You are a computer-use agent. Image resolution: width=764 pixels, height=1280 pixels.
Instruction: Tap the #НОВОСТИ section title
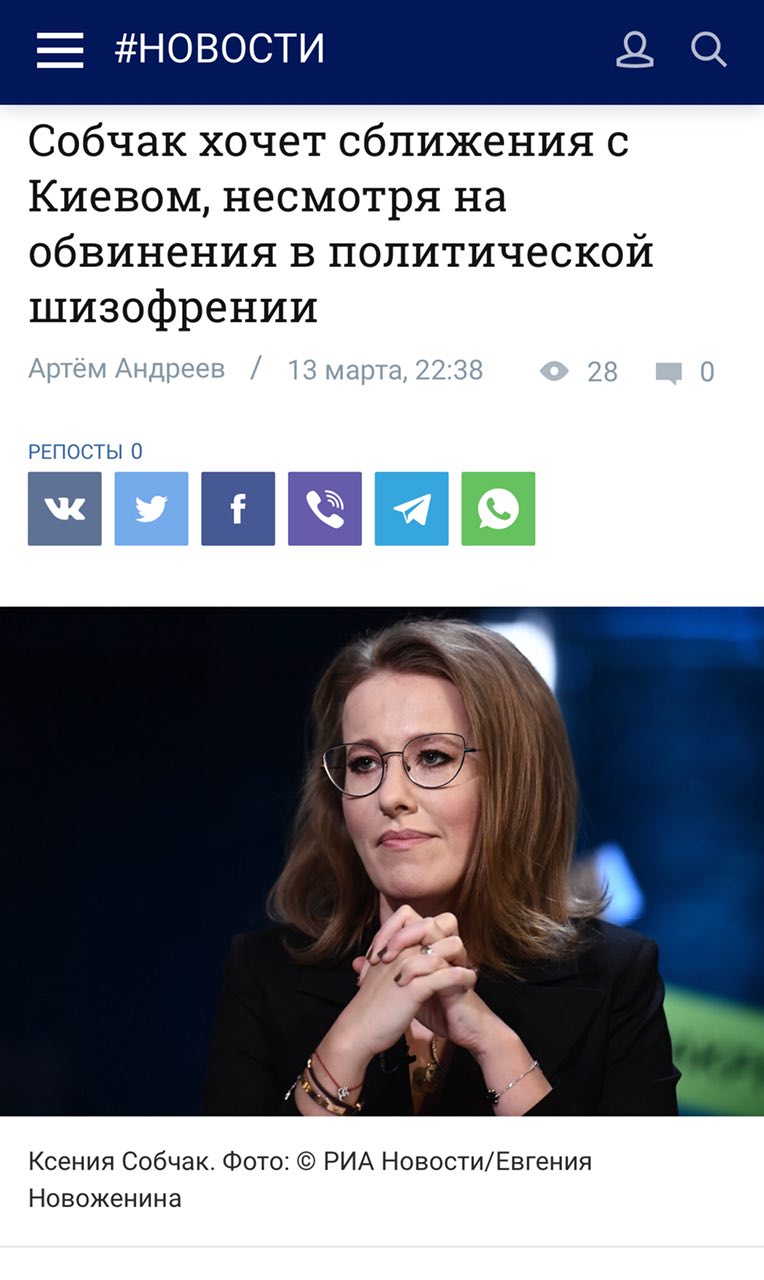click(x=220, y=49)
